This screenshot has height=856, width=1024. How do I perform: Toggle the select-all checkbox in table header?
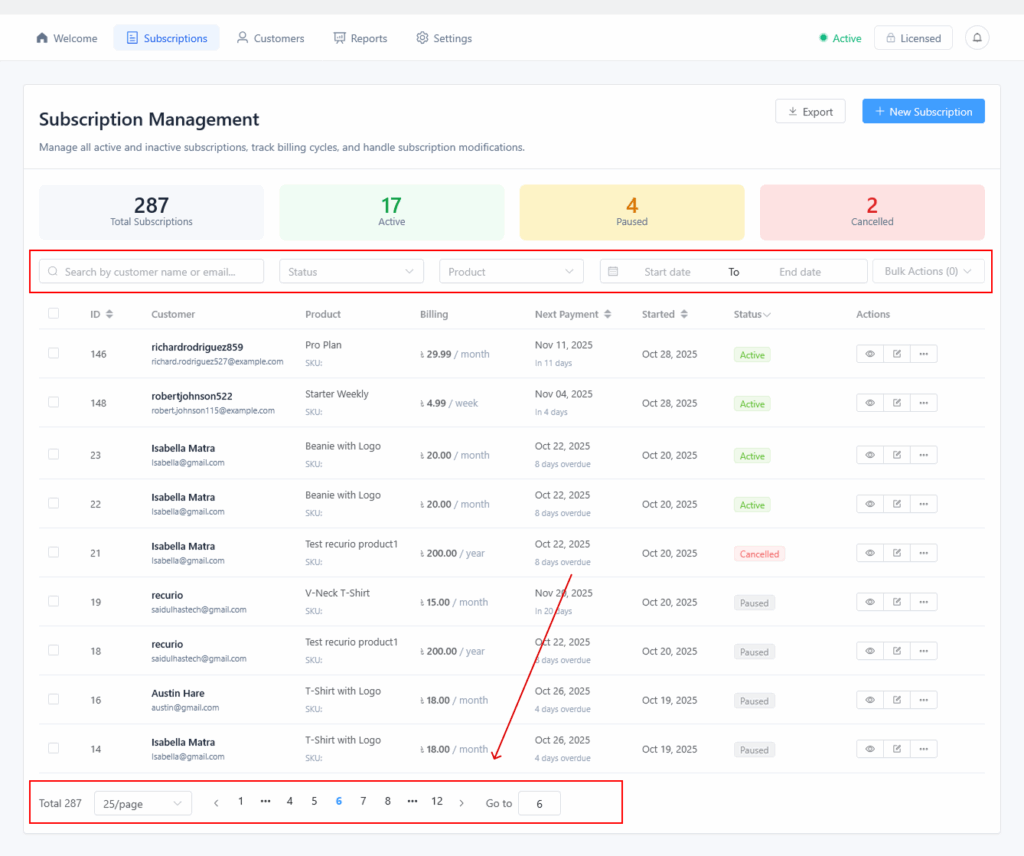click(54, 314)
